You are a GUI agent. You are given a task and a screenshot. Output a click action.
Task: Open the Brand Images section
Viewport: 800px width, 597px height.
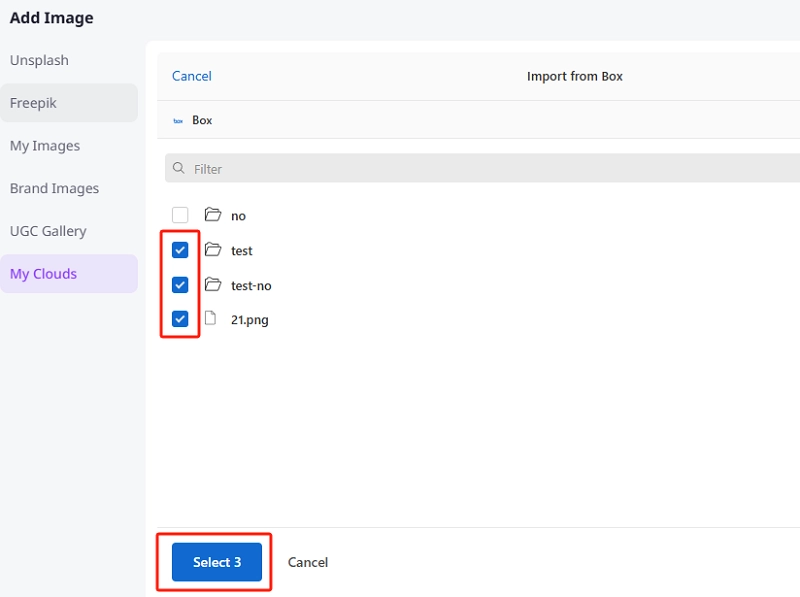(x=55, y=188)
